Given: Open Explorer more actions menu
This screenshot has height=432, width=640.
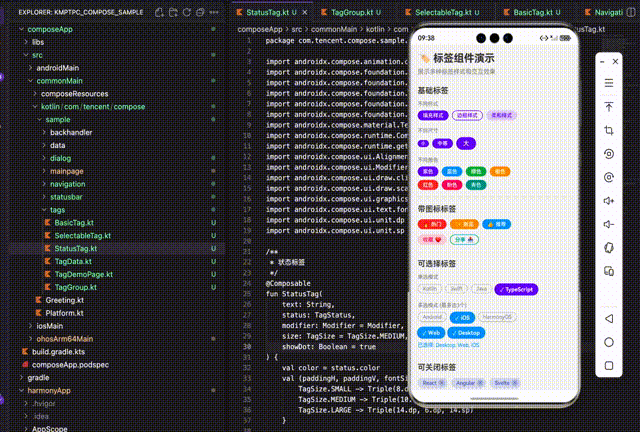Looking at the screenshot, I should [214, 12].
